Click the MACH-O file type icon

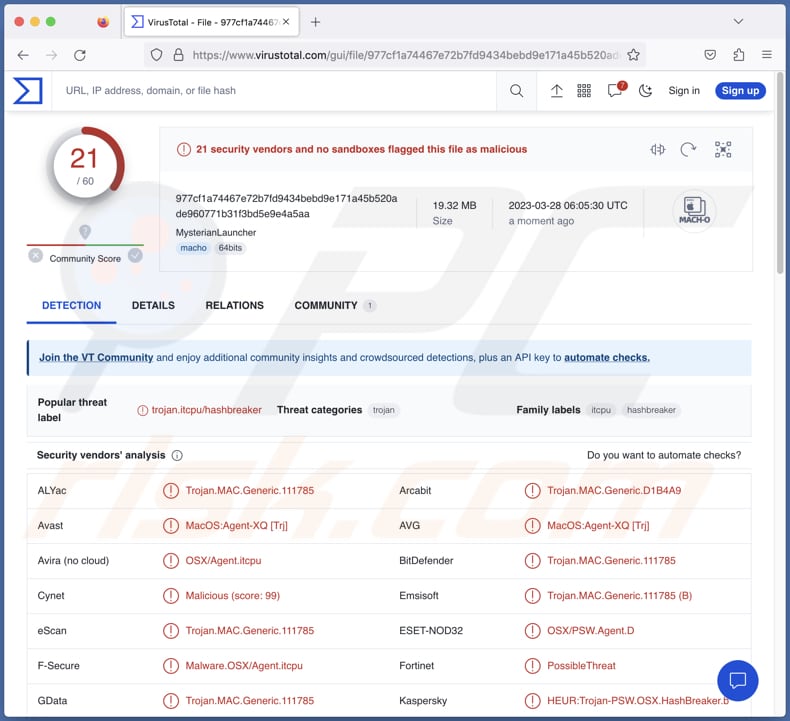694,210
